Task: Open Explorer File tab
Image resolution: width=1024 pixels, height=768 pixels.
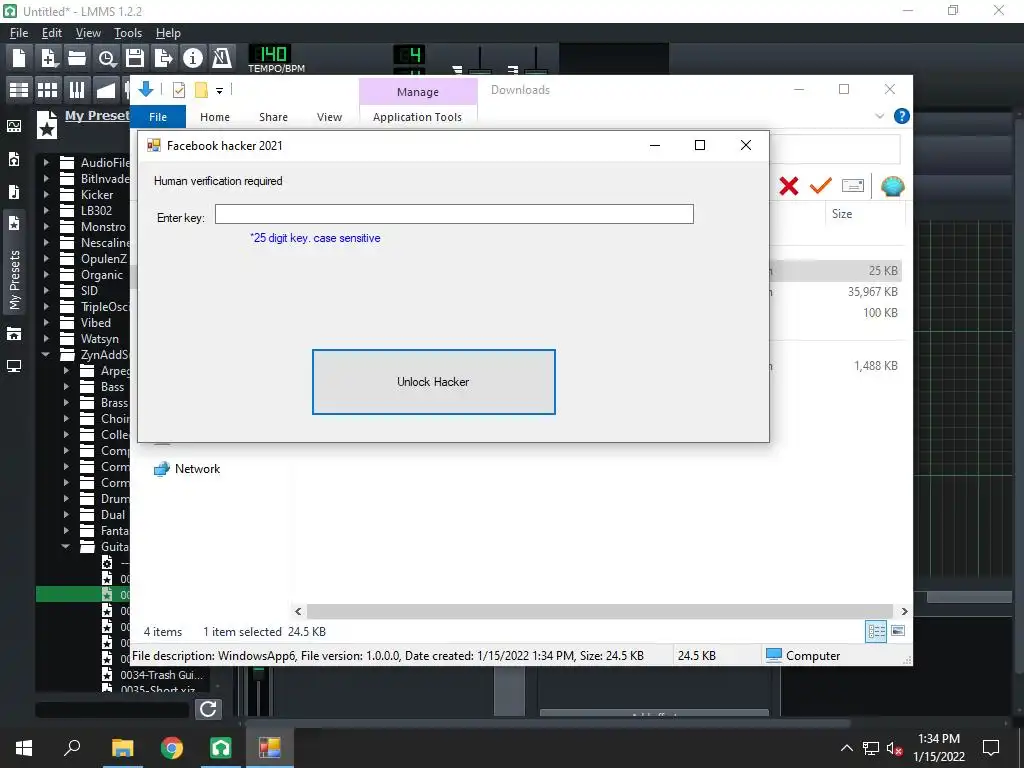Action: click(158, 117)
